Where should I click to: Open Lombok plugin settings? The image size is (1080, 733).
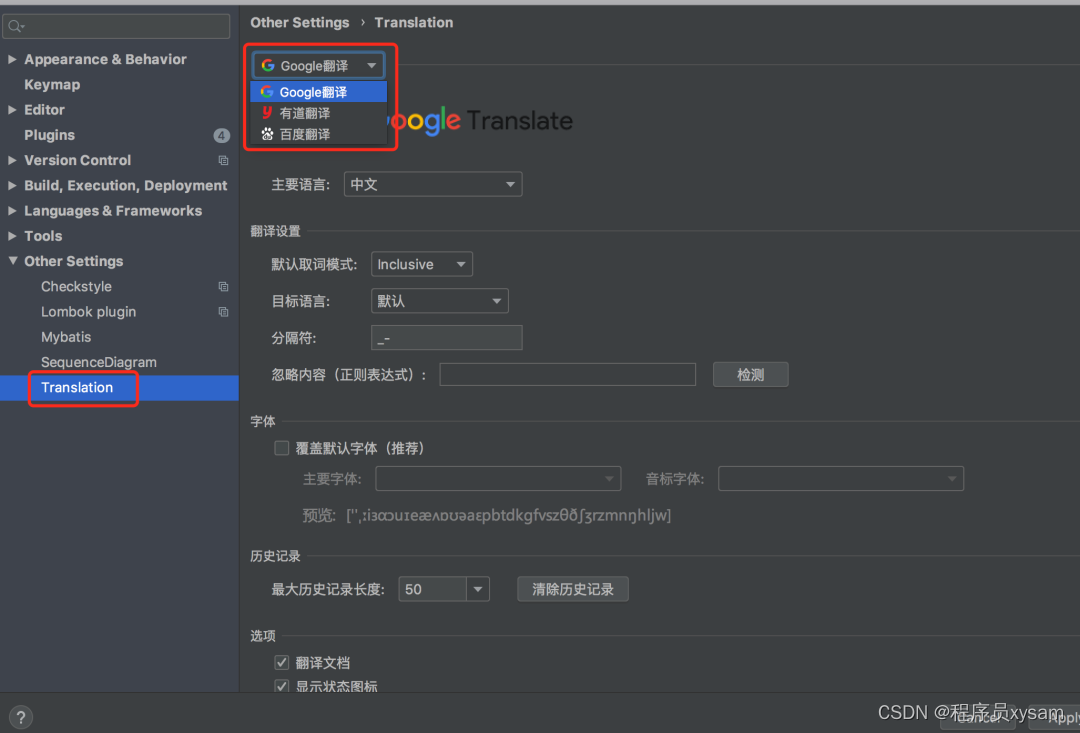click(89, 312)
